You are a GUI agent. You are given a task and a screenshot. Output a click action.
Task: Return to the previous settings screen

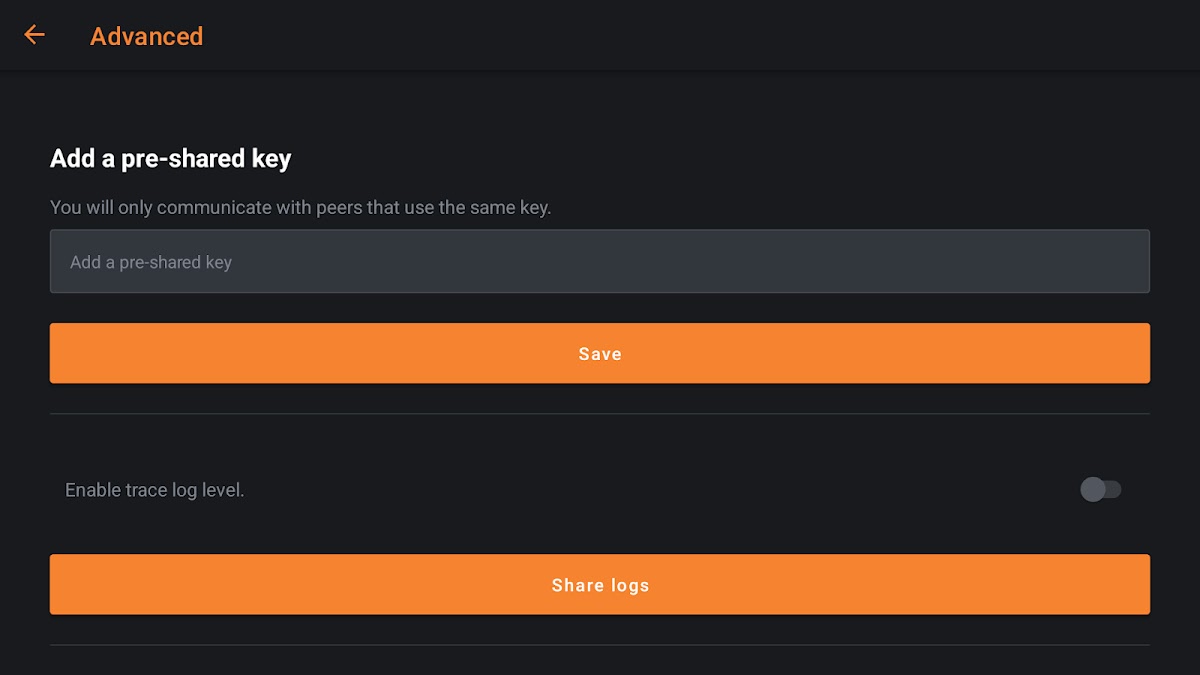[35, 35]
